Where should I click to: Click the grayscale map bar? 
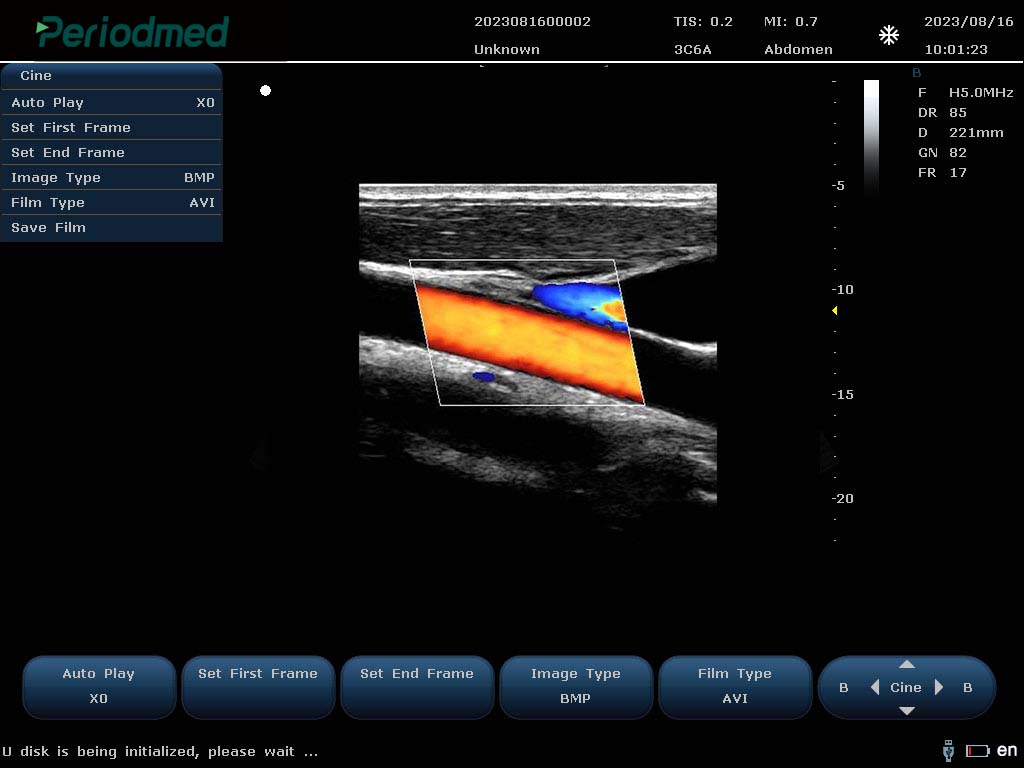pos(871,135)
